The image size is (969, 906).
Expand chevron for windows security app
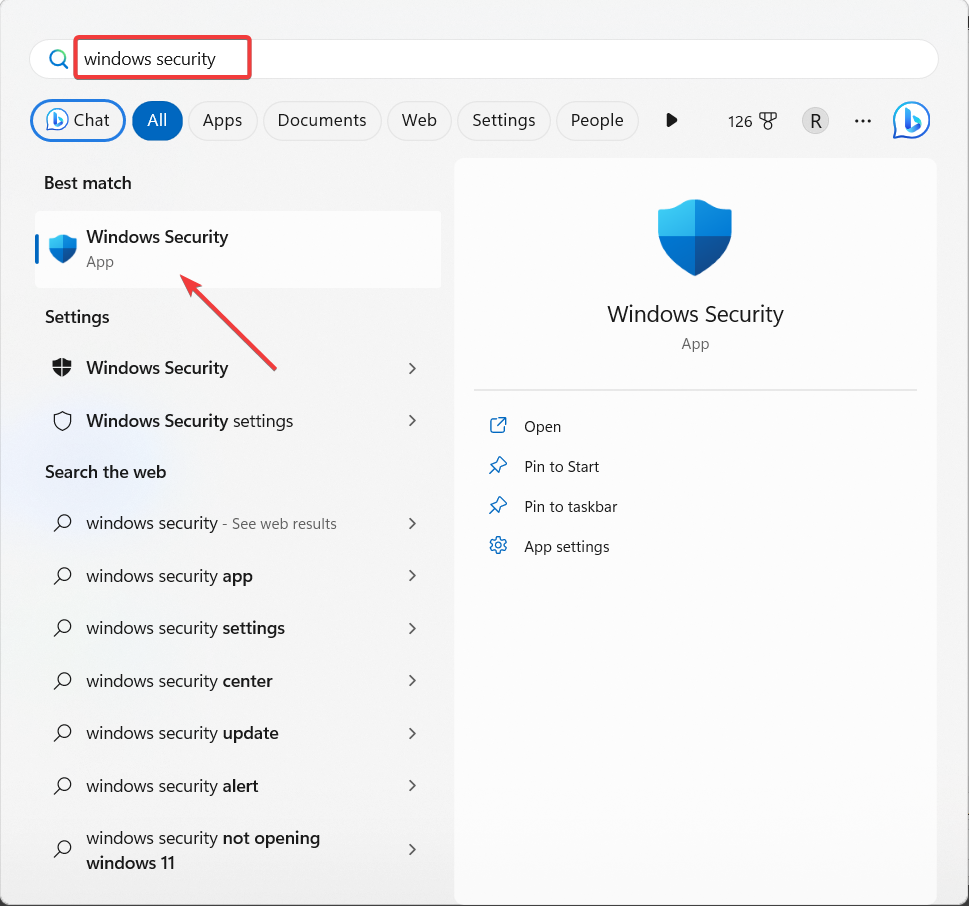click(412, 576)
